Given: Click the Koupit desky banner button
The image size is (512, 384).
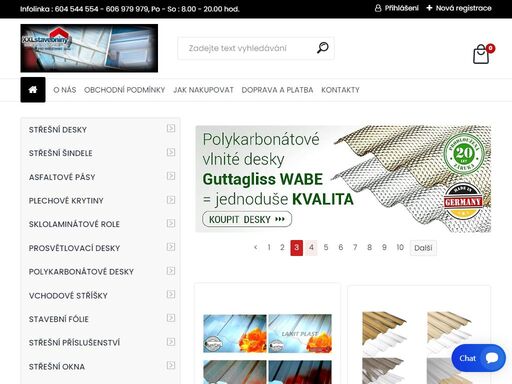Looking at the screenshot, I should pyautogui.click(x=247, y=219).
